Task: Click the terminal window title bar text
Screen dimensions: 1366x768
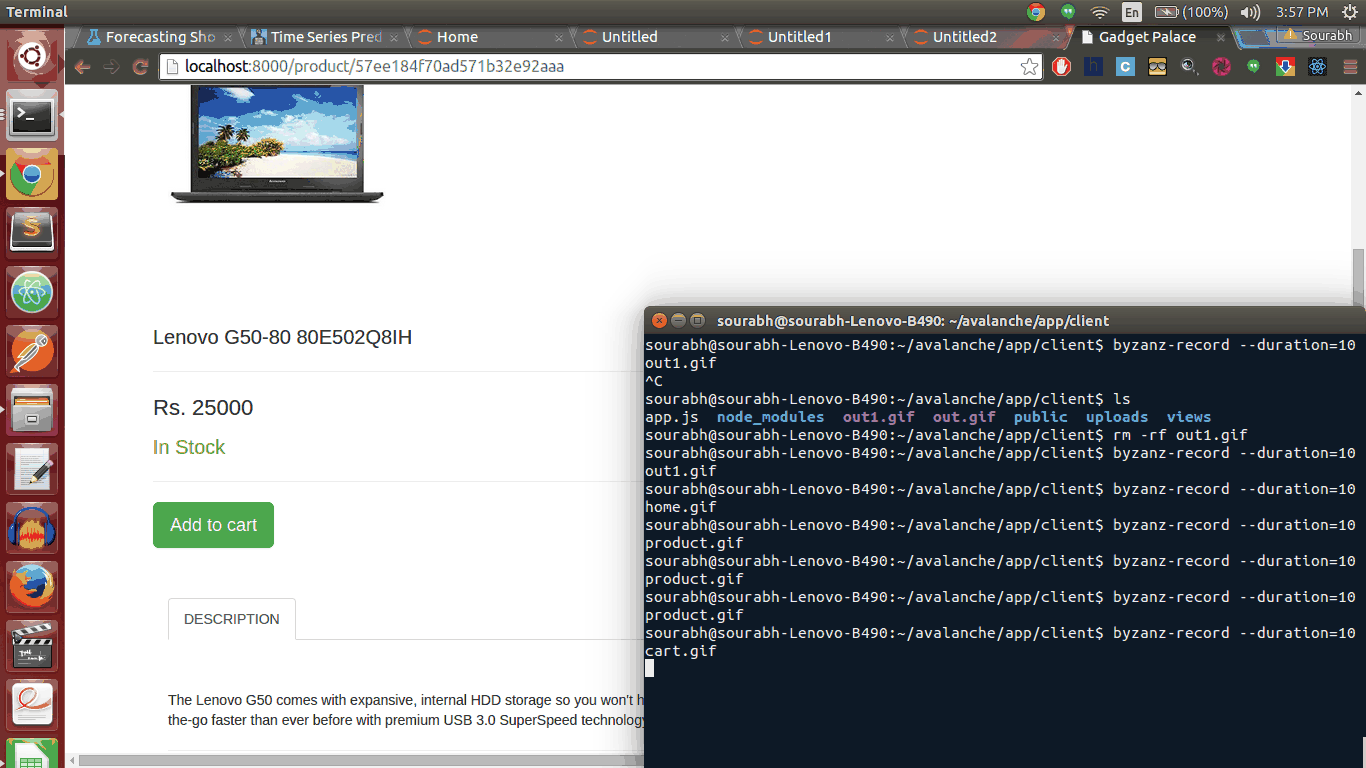Action: [x=913, y=321]
